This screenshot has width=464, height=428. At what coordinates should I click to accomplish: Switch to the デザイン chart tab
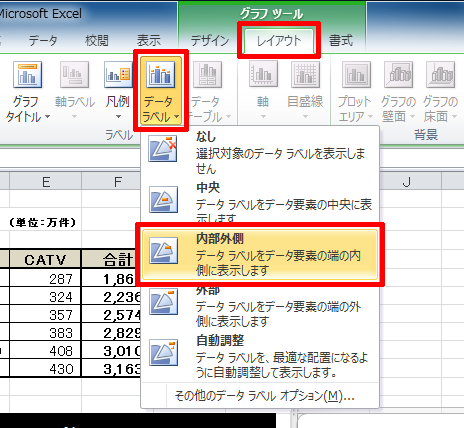point(210,41)
